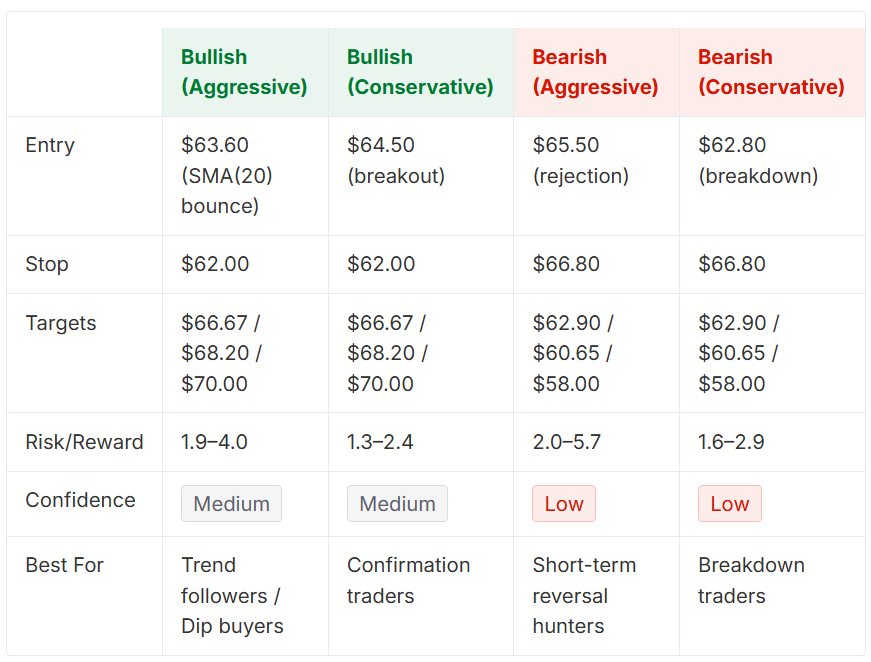Click the Bullish (Conservative) column header
Screen dimensions: 871x662
(421, 72)
